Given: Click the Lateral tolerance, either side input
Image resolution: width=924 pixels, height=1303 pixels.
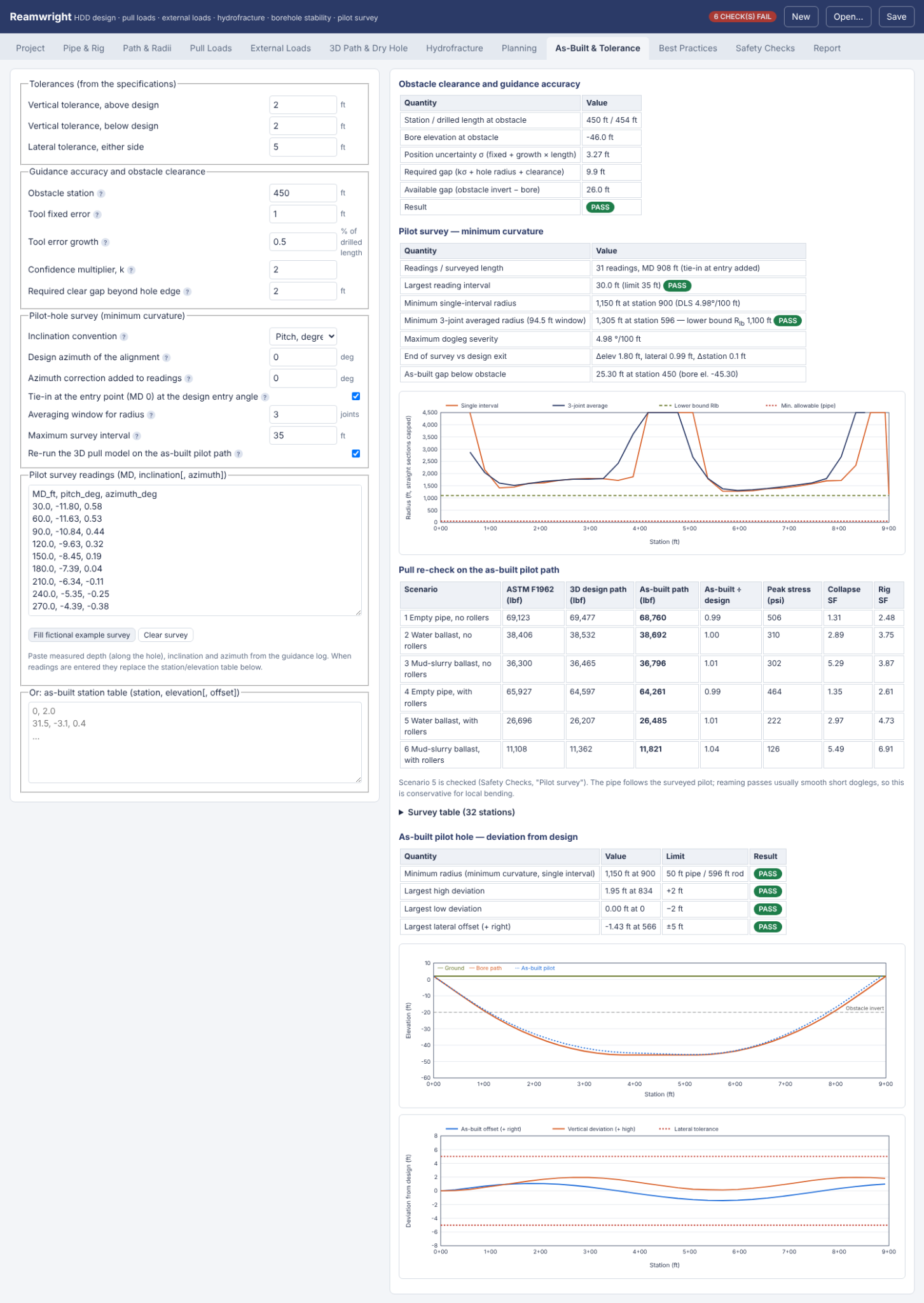Looking at the screenshot, I should [303, 147].
